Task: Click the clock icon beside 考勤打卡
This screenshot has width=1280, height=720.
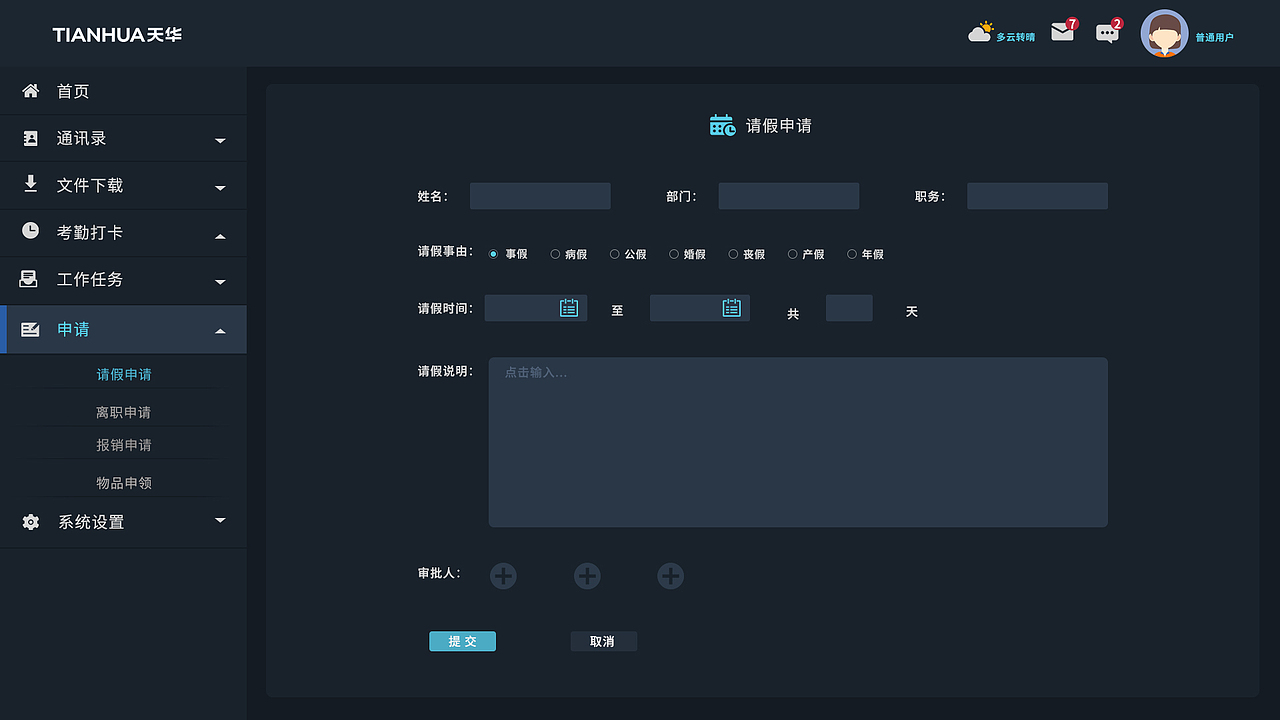Action: [x=29, y=232]
